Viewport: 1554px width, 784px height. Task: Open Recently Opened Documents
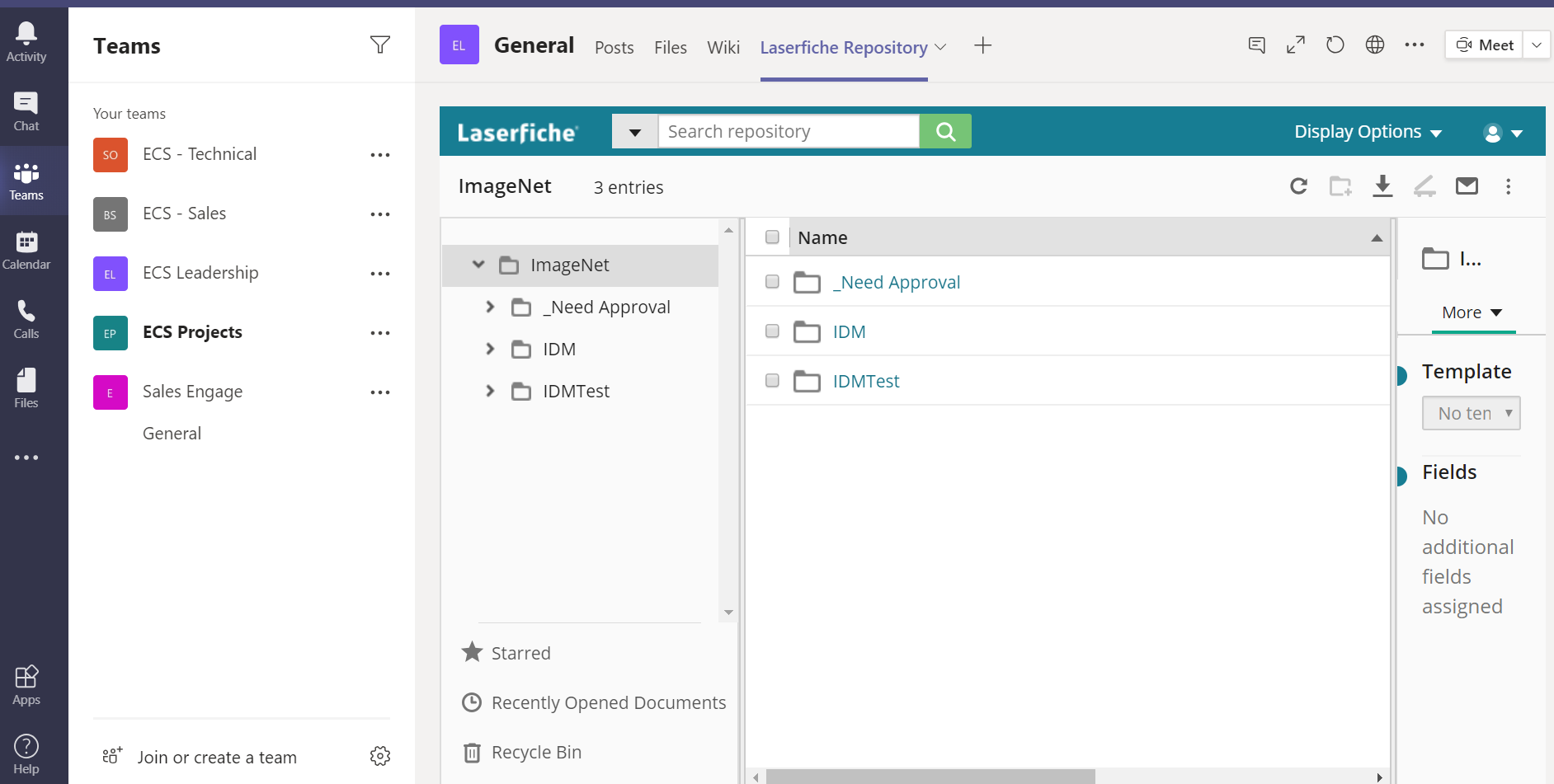[x=594, y=702]
